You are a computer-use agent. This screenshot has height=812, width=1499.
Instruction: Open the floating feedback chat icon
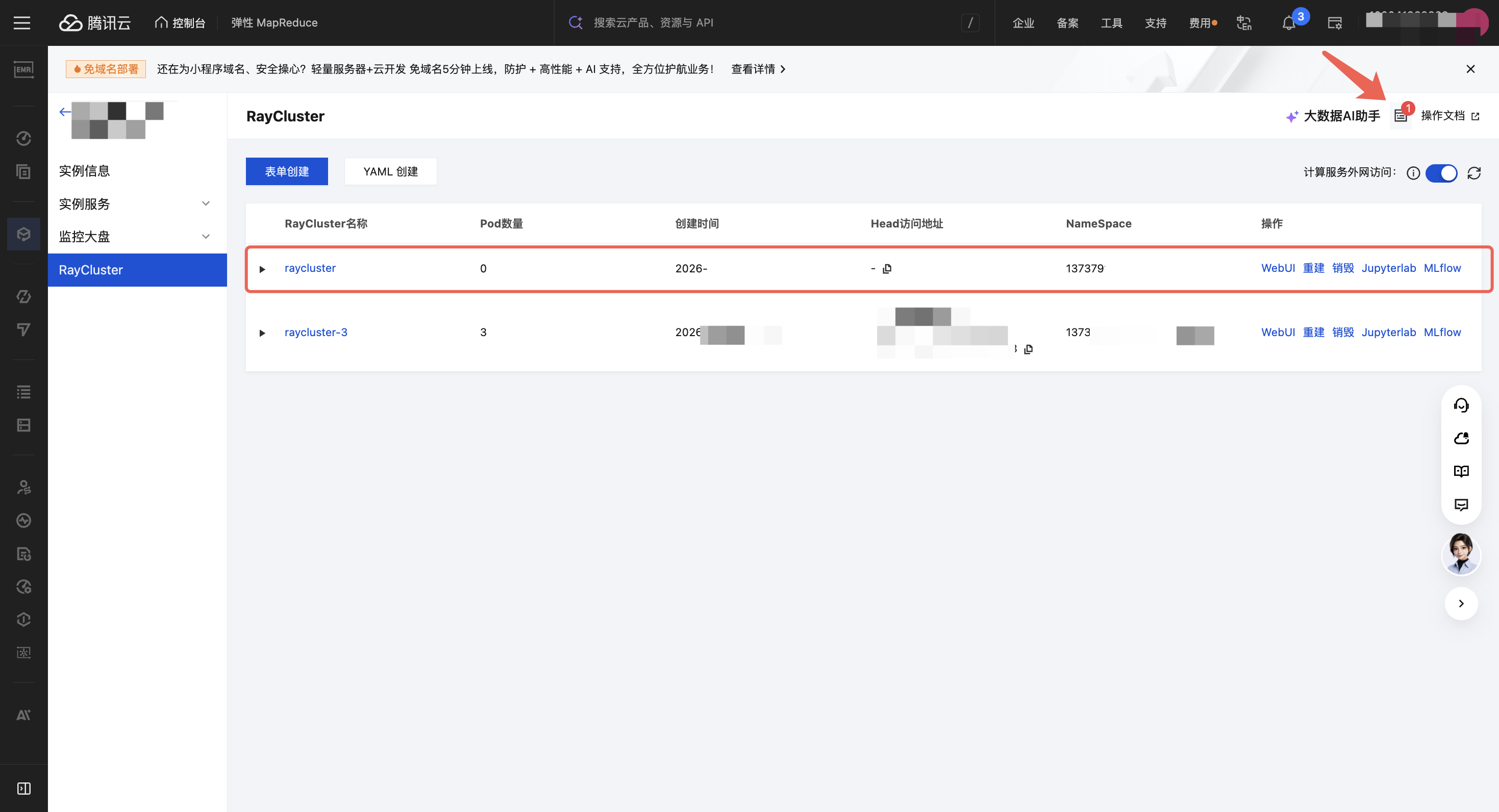click(x=1461, y=504)
